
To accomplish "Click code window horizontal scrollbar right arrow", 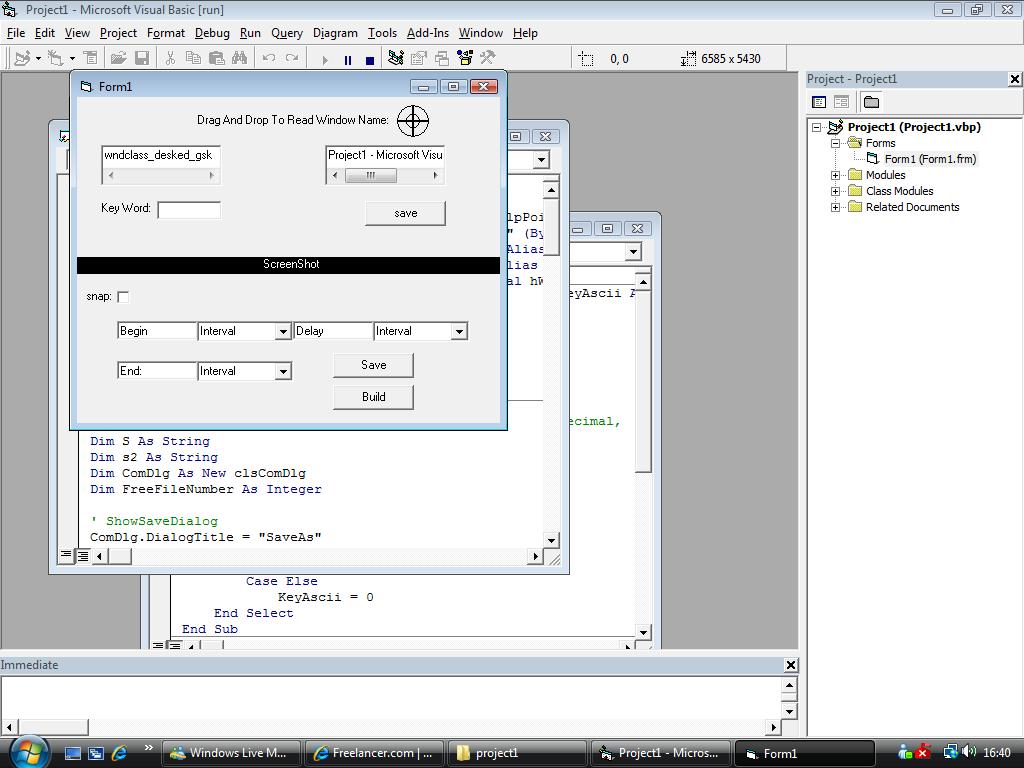I will click(536, 556).
